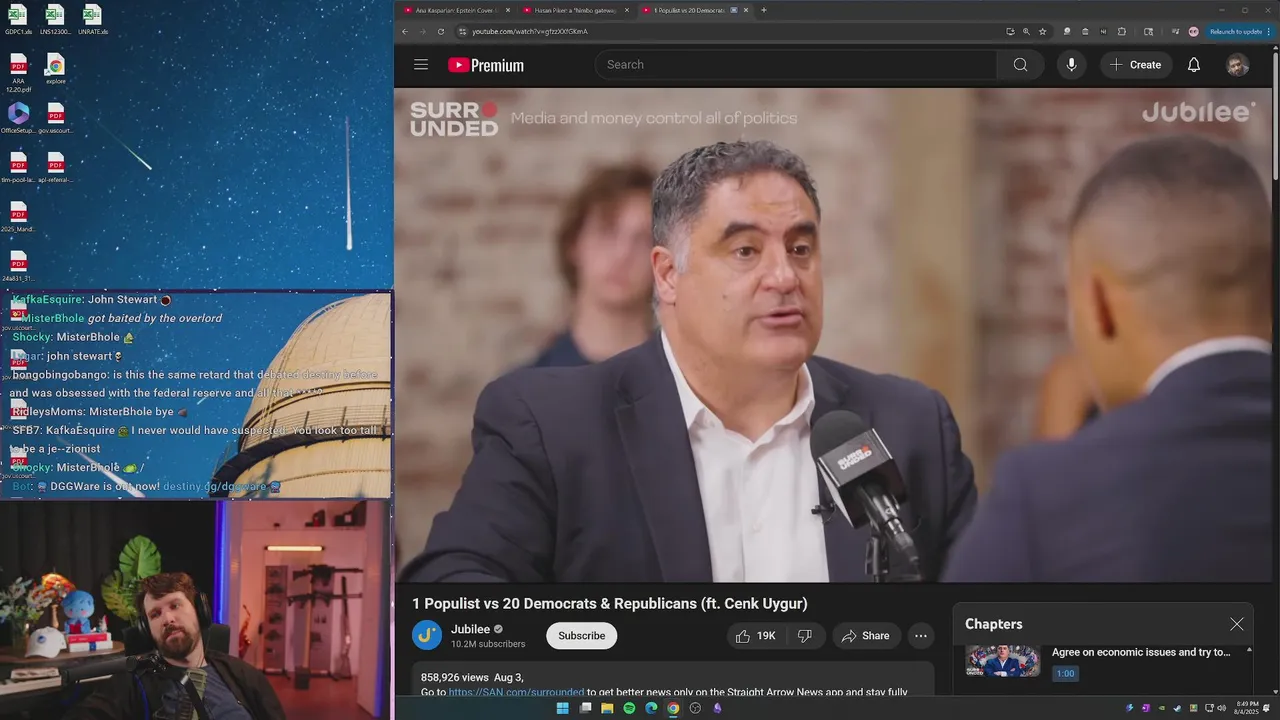Subscribe to the Jubilee channel
The image size is (1280, 720).
(x=581, y=636)
